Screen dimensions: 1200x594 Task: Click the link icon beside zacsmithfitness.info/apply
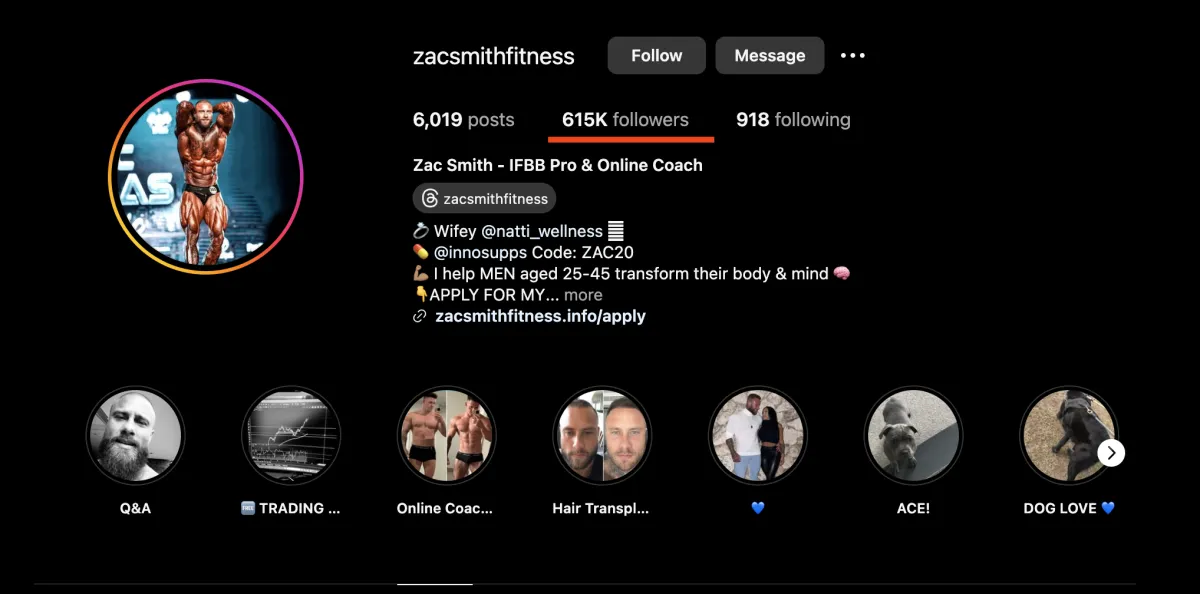pyautogui.click(x=420, y=316)
